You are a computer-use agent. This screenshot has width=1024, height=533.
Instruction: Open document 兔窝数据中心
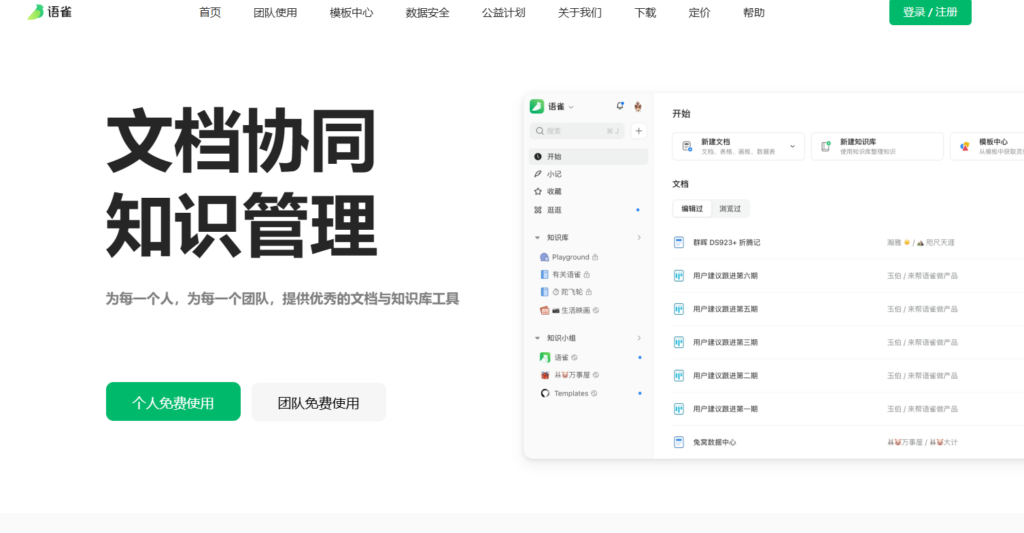[714, 442]
